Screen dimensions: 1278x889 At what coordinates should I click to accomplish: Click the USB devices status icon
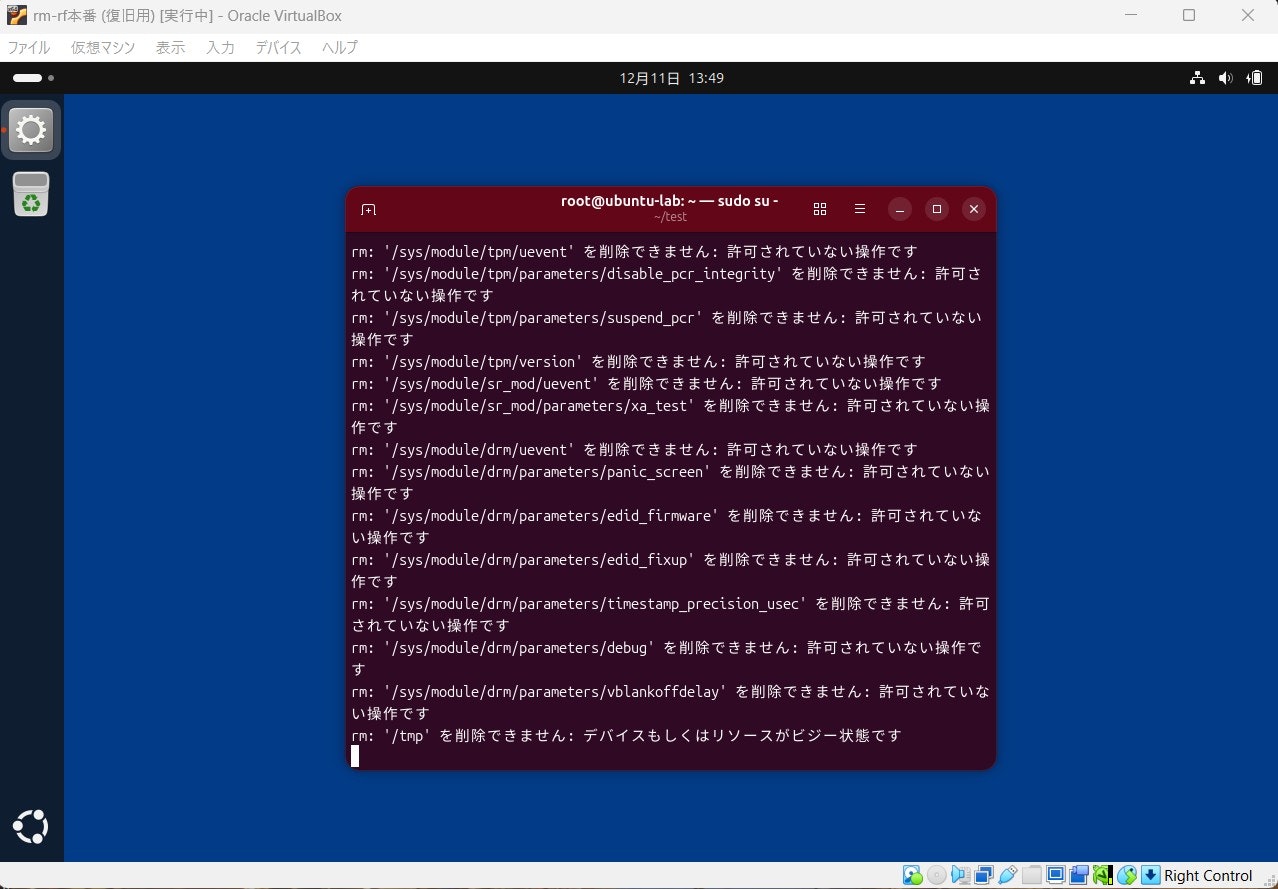pyautogui.click(x=1008, y=875)
